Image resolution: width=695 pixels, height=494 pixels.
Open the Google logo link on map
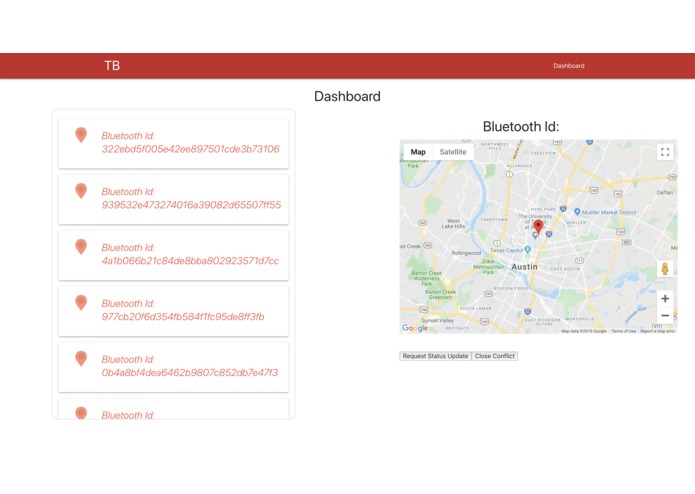(x=415, y=328)
